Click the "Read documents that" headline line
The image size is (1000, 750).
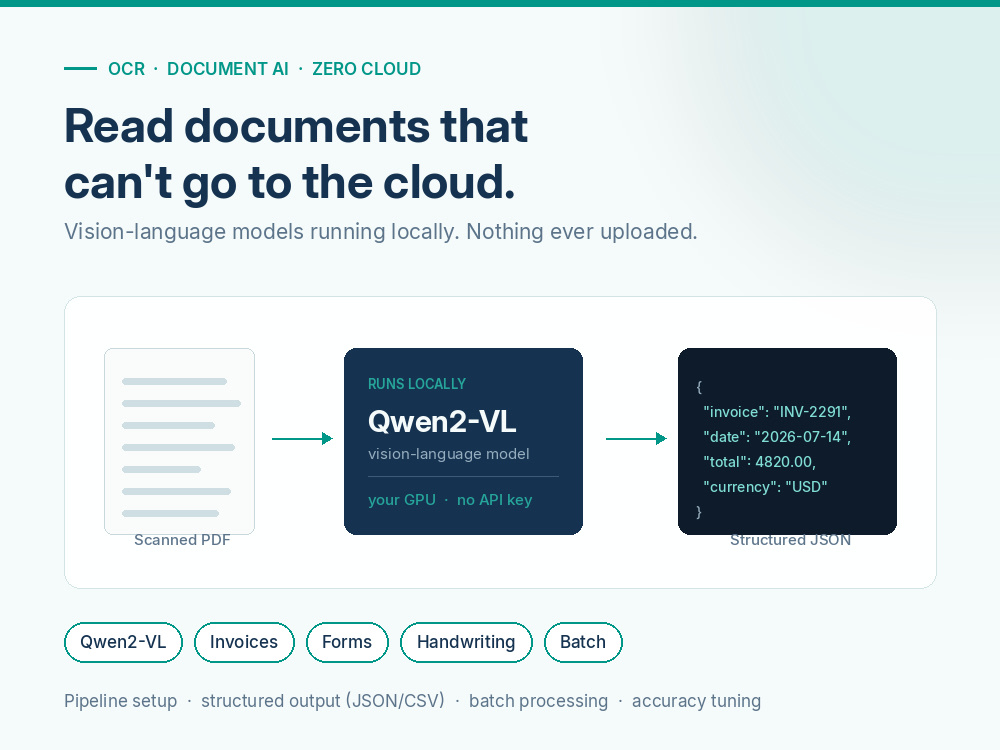tap(296, 126)
